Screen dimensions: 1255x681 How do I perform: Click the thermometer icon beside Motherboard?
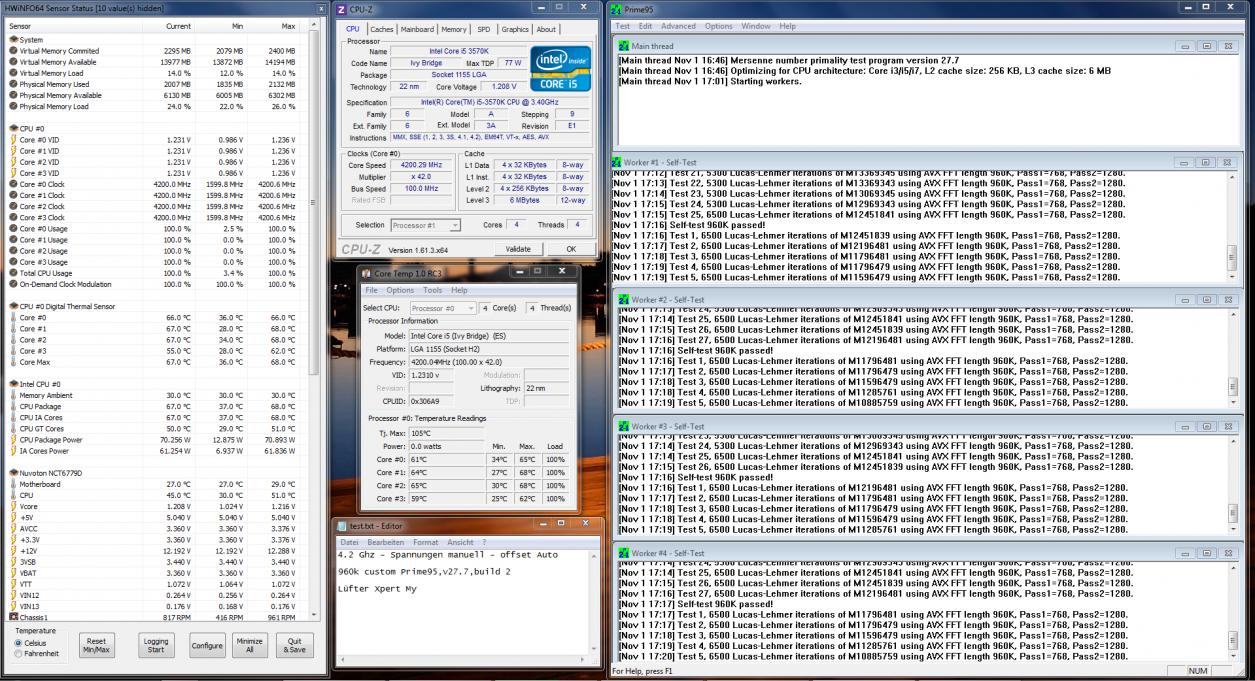[14, 484]
